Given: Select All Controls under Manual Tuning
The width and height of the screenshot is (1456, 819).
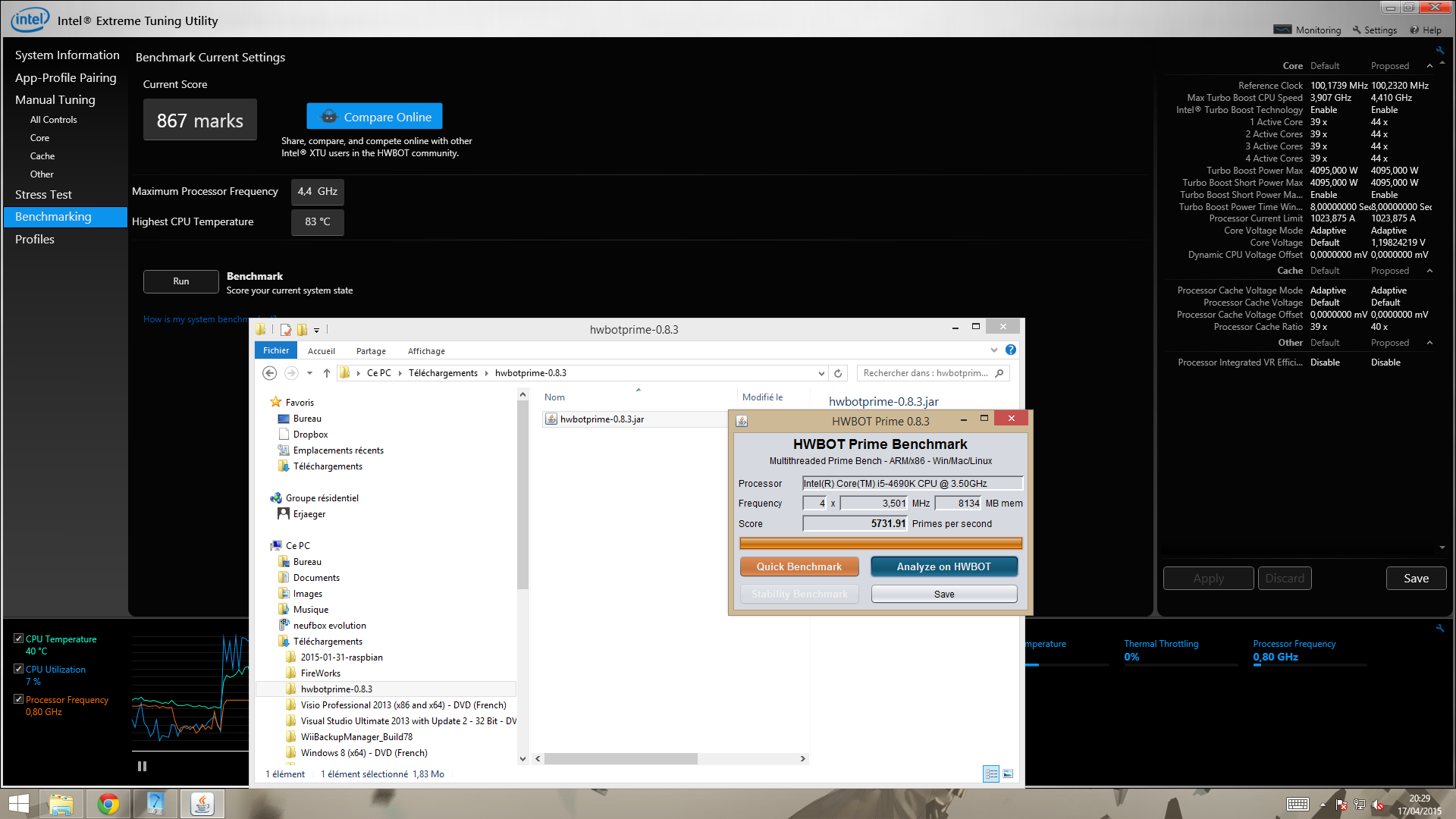Looking at the screenshot, I should (53, 120).
